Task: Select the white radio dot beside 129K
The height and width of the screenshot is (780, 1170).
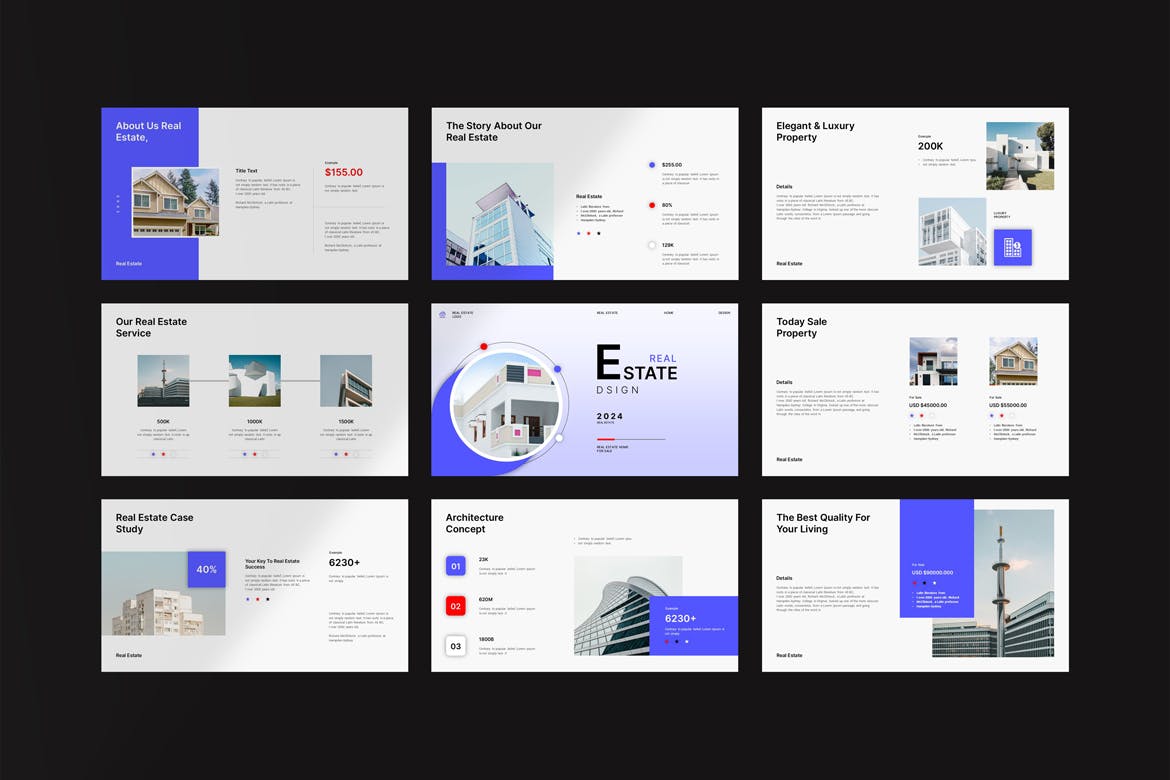Action: pos(652,245)
